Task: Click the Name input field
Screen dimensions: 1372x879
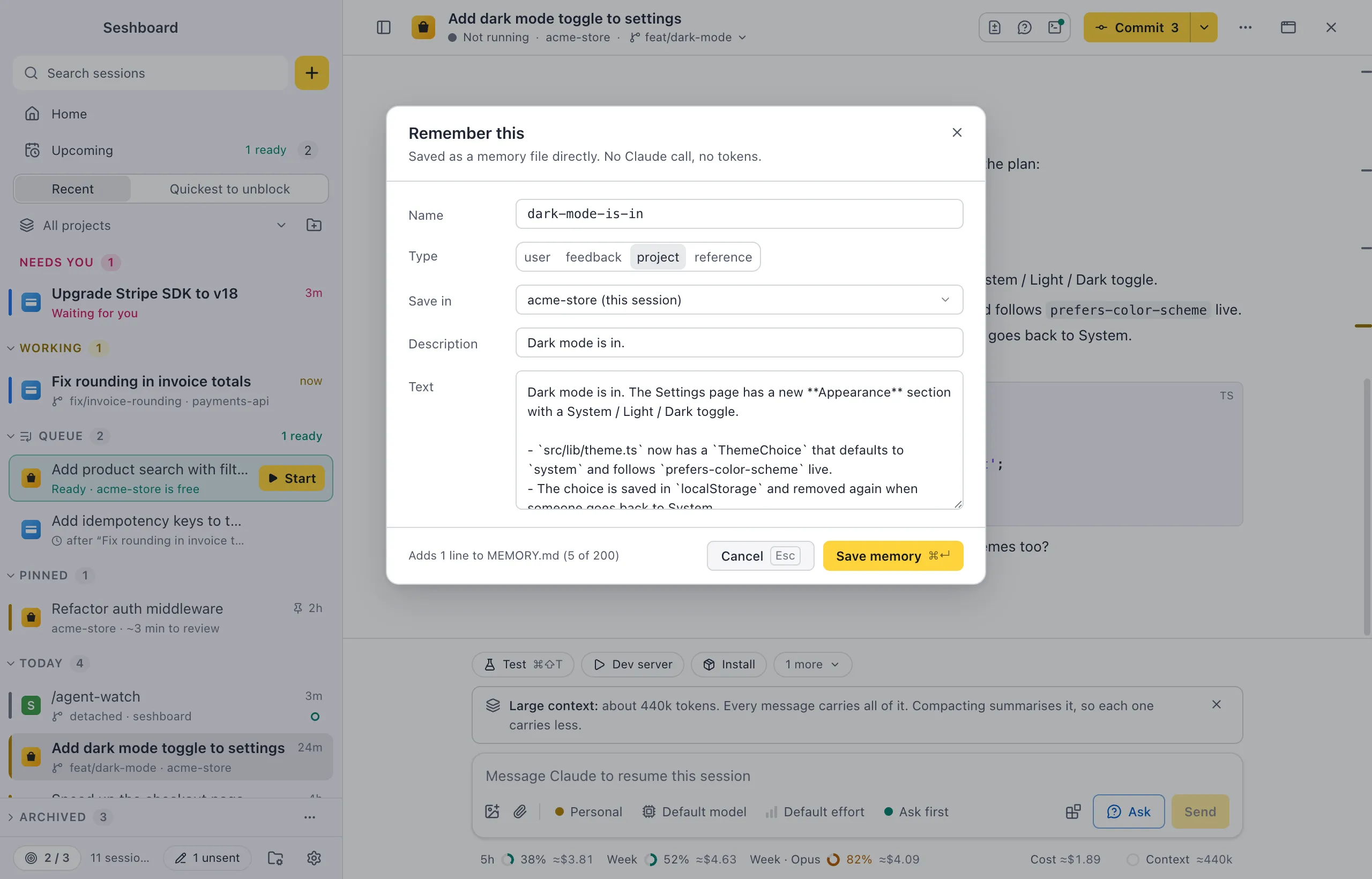Action: point(739,213)
